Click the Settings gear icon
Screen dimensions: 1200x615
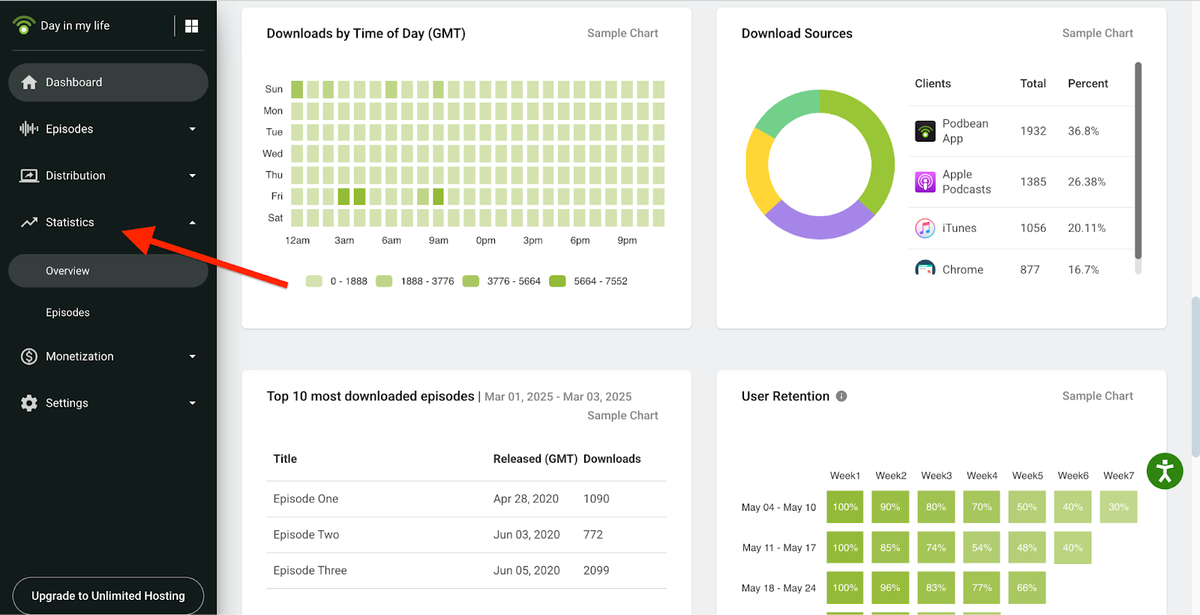click(x=30, y=402)
